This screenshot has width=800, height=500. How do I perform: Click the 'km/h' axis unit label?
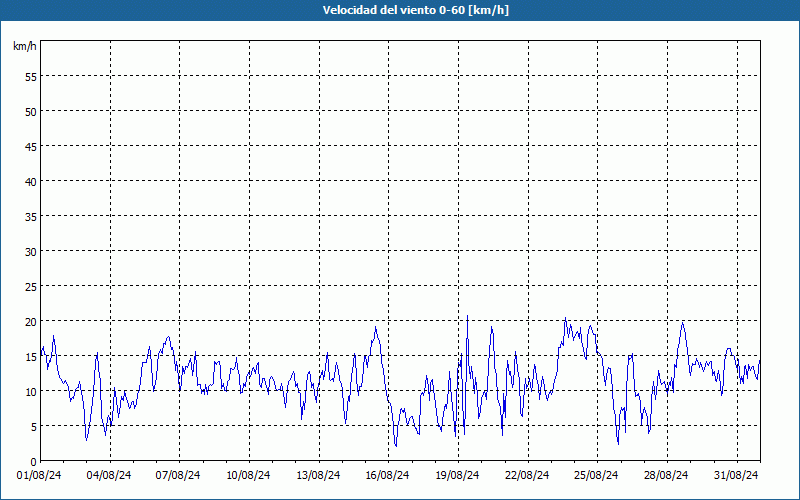pyautogui.click(x=24, y=46)
